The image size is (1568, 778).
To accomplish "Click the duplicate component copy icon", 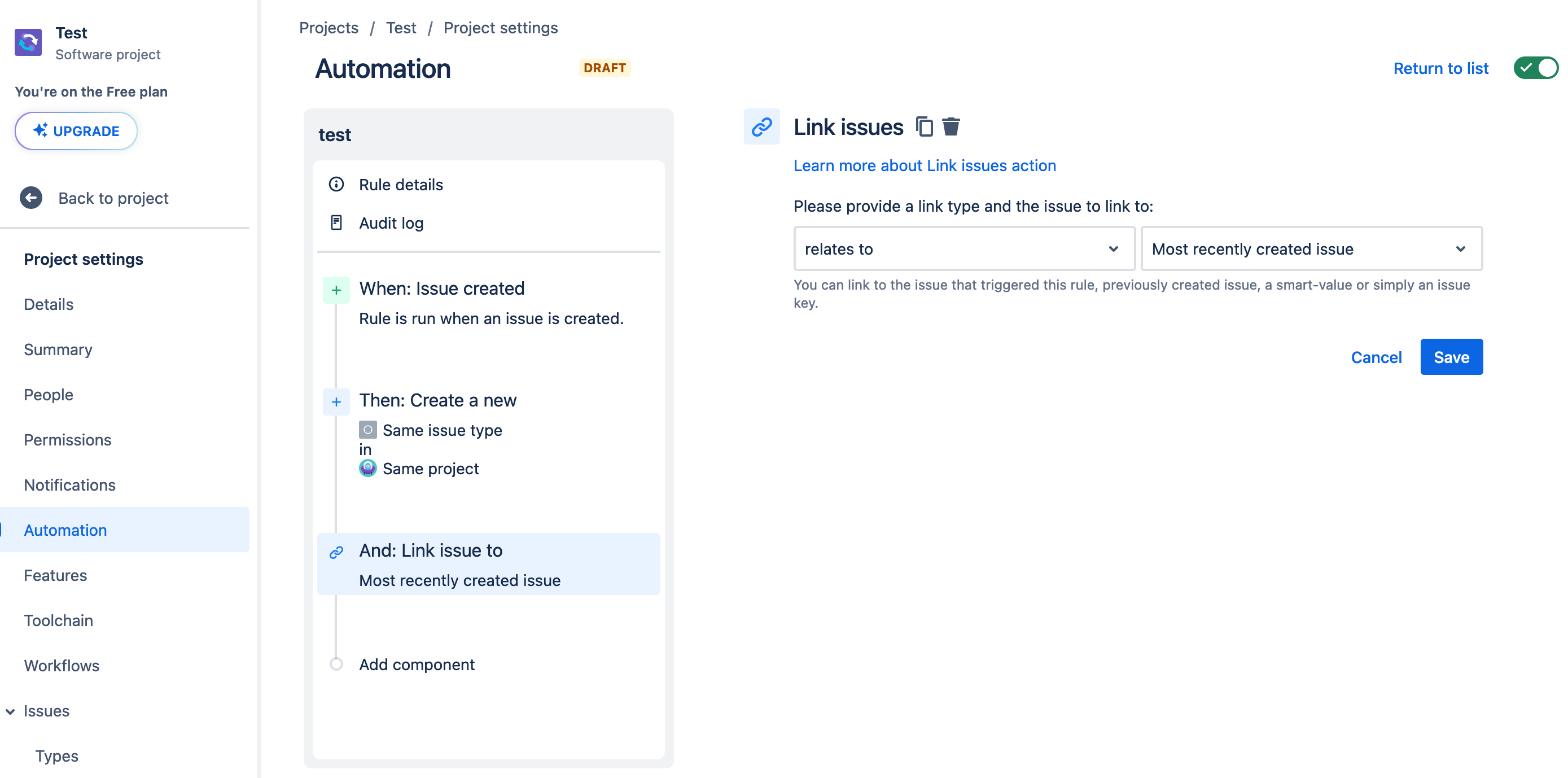I will (x=924, y=126).
